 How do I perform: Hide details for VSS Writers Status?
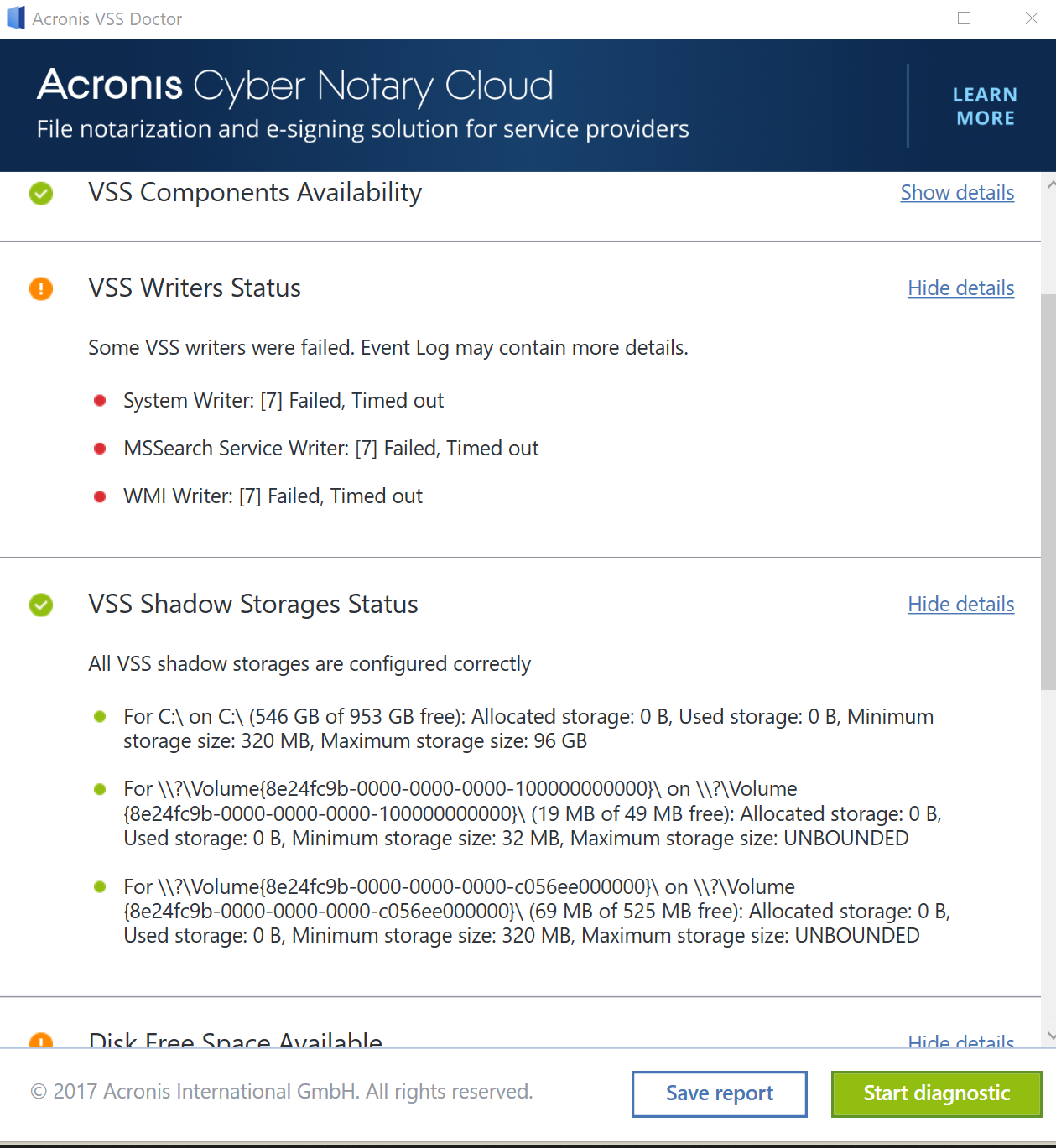[960, 288]
